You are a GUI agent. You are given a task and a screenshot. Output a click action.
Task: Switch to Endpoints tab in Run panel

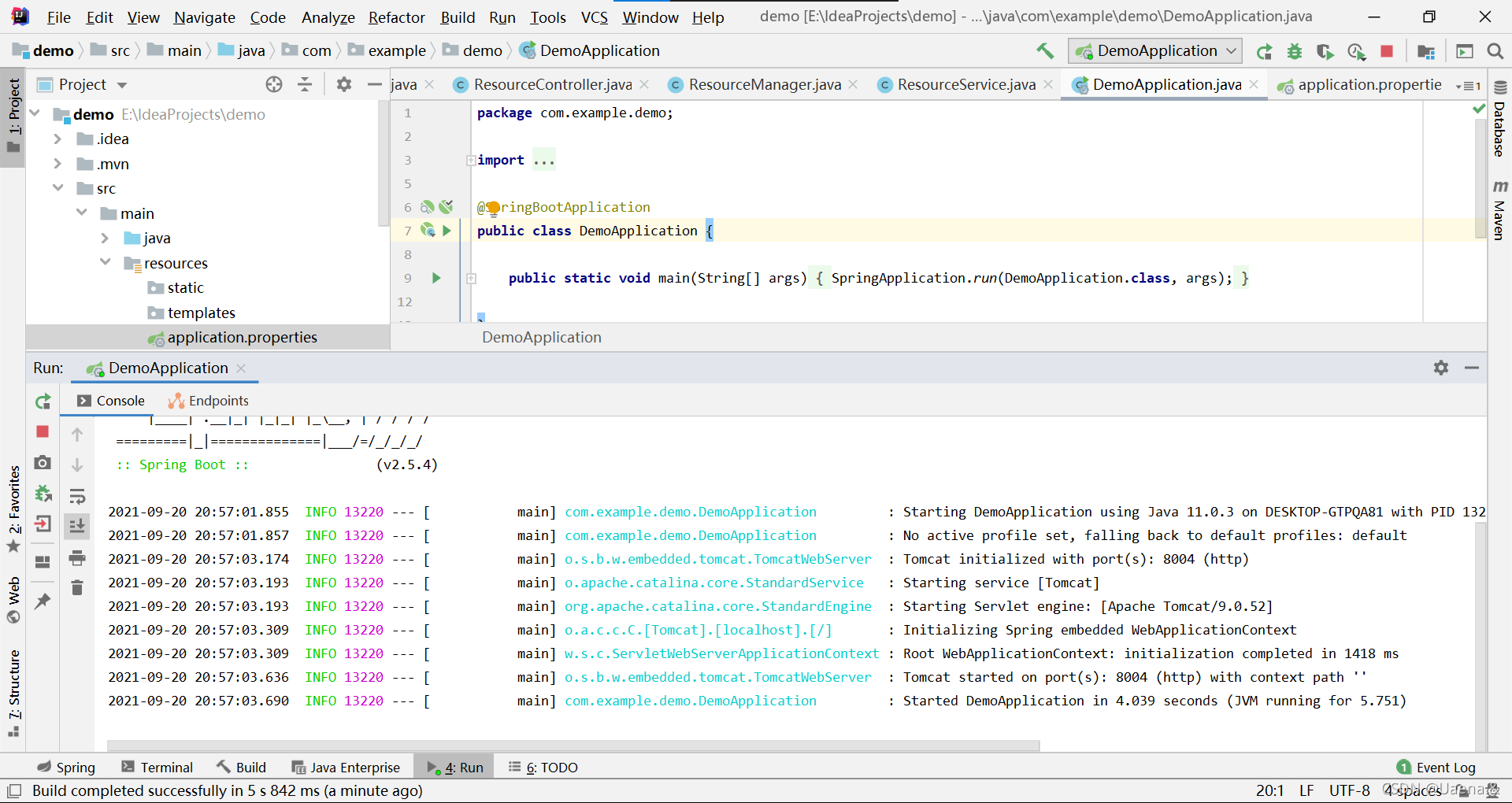(209, 401)
